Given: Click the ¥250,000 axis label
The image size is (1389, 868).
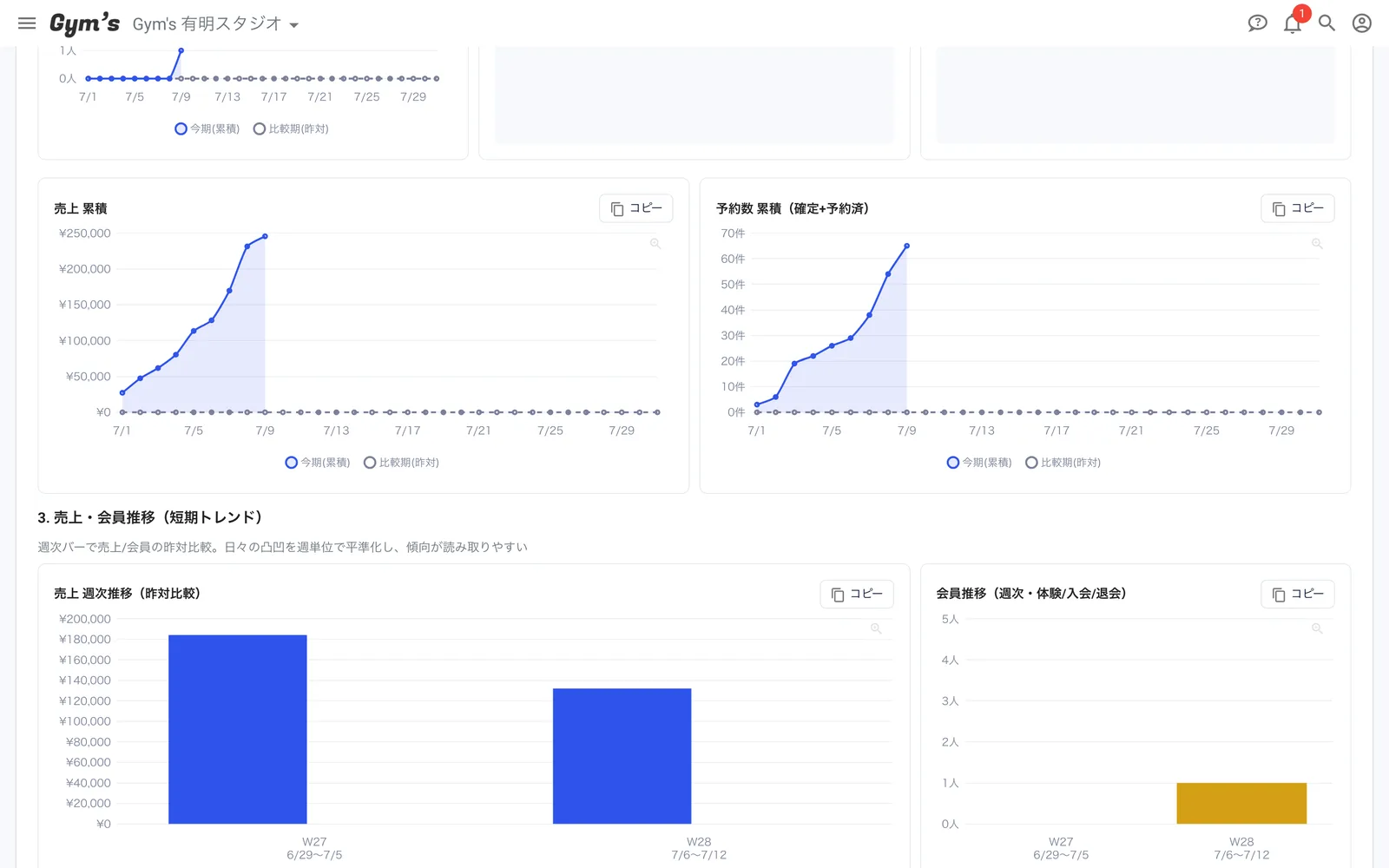Looking at the screenshot, I should (x=85, y=233).
